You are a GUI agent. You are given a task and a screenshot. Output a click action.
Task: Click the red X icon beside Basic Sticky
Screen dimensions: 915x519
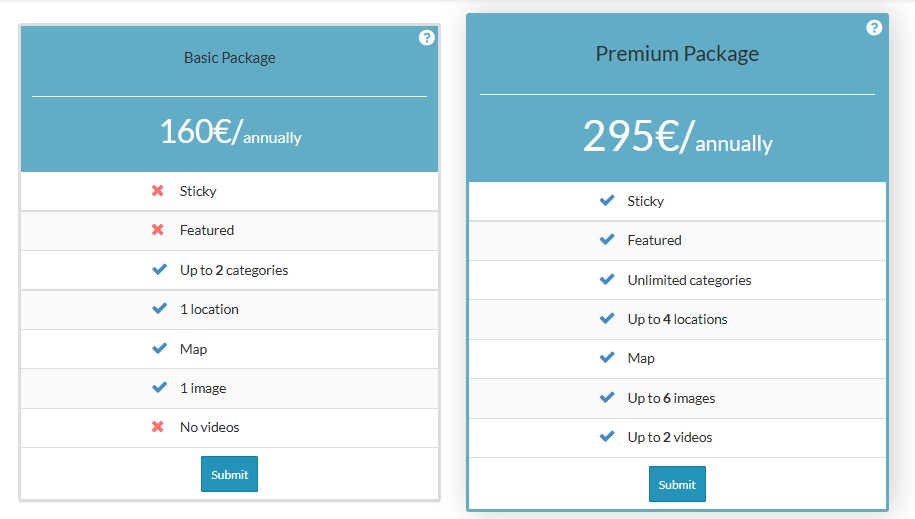158,191
